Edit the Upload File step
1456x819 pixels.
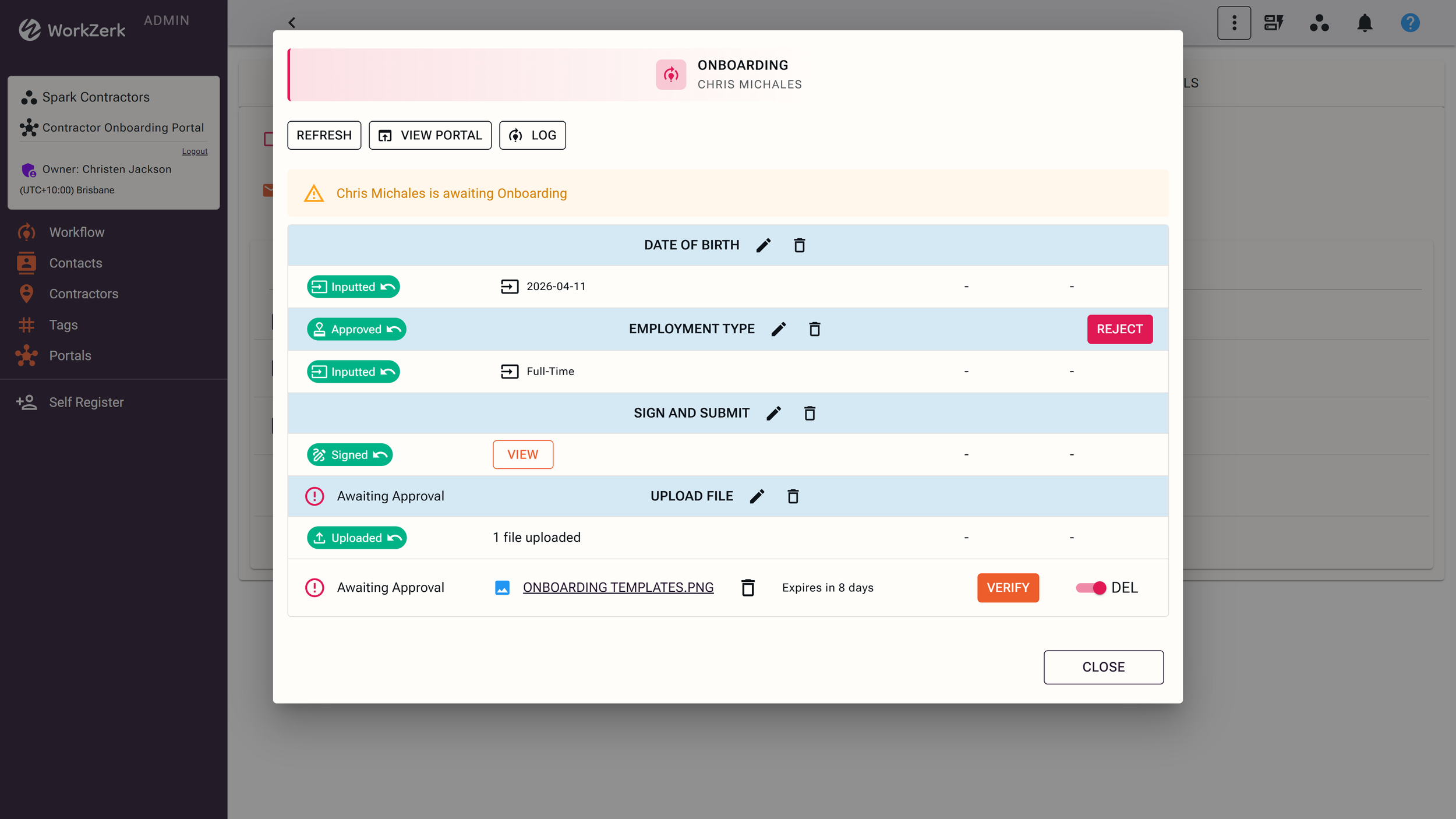[757, 496]
